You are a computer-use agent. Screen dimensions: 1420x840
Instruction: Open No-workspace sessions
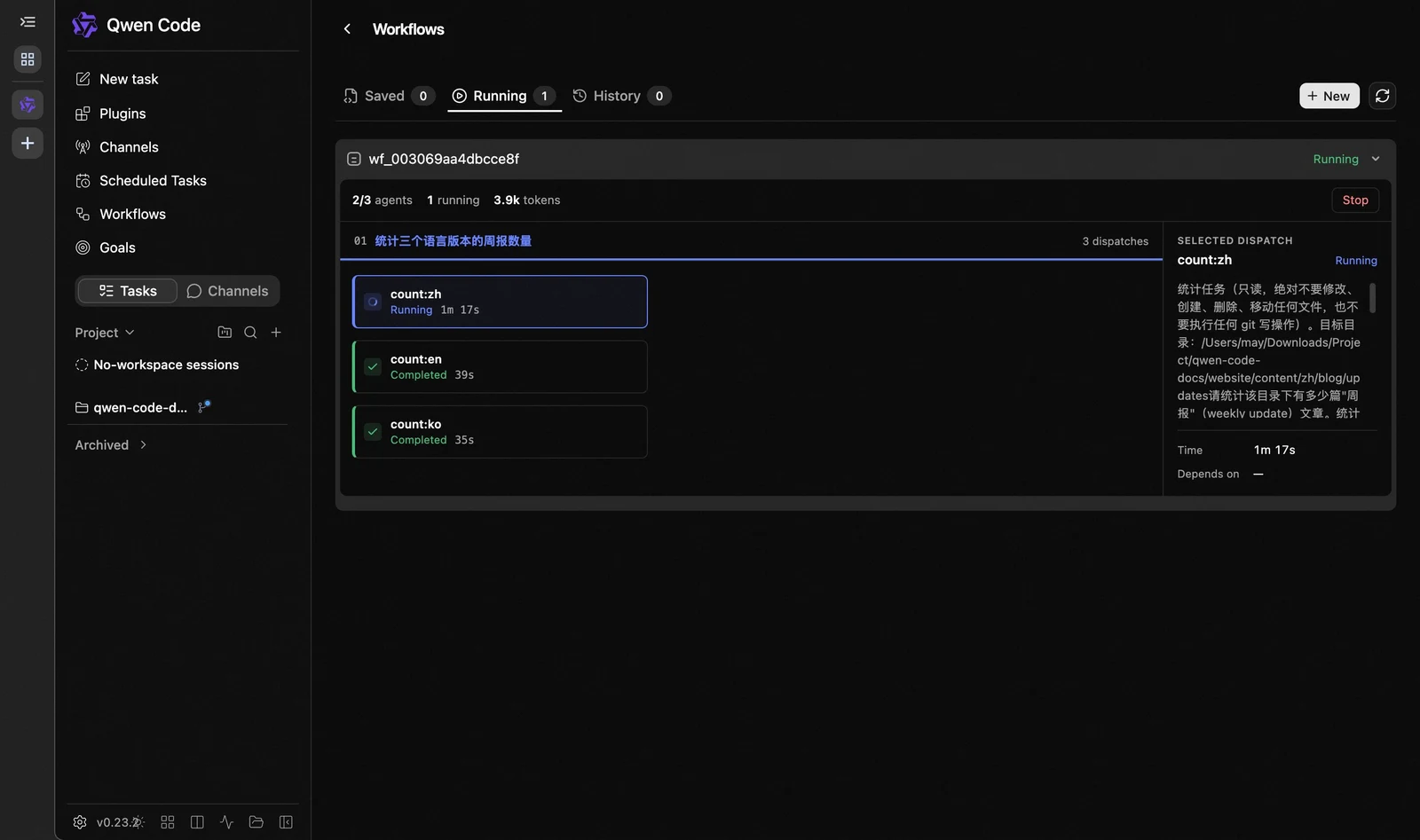pos(157,365)
